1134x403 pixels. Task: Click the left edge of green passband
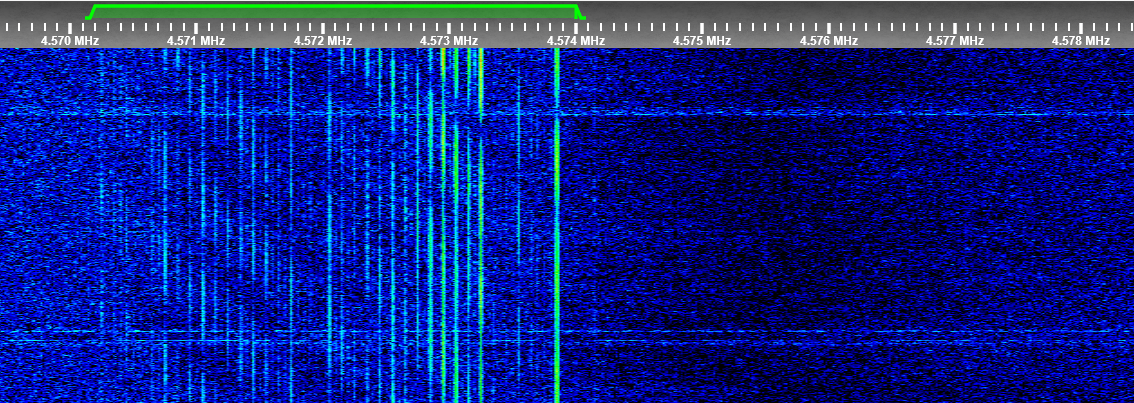coord(90,12)
